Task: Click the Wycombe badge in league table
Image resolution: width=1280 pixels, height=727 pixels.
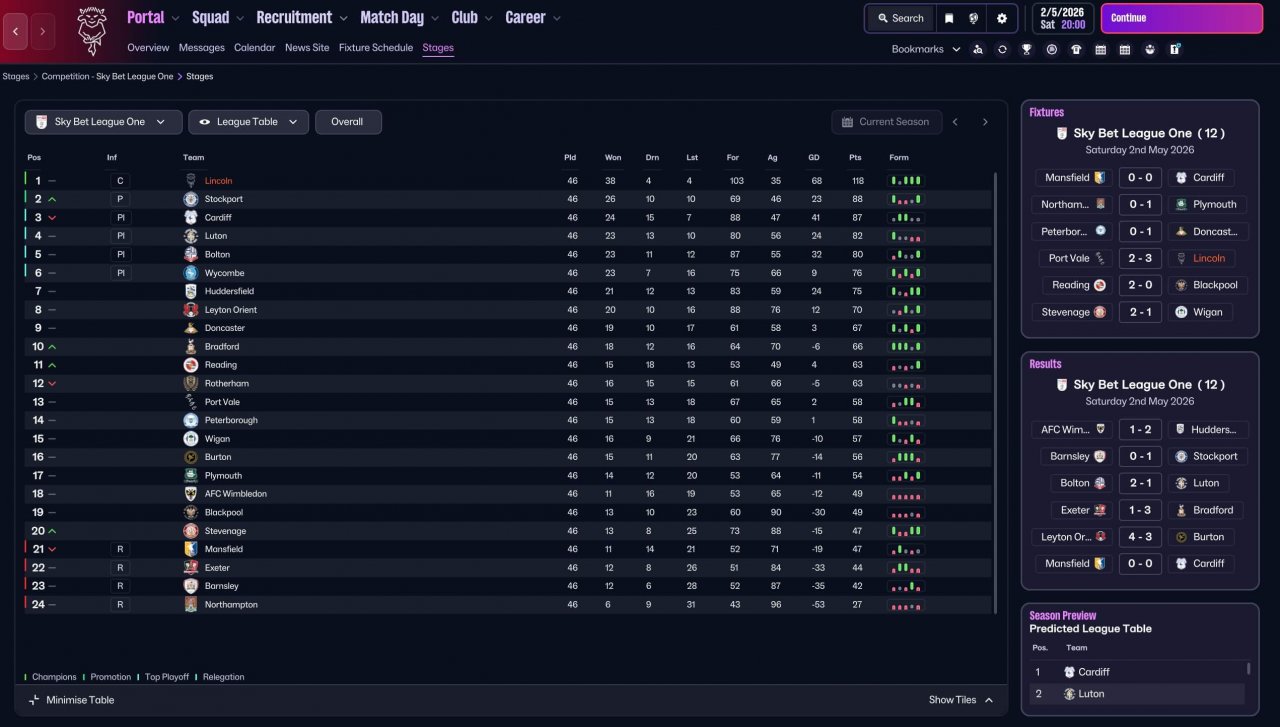Action: pos(191,273)
